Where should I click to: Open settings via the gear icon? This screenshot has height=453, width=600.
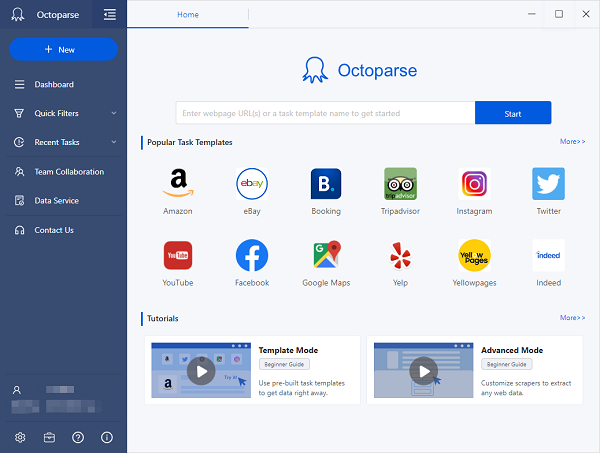point(20,437)
